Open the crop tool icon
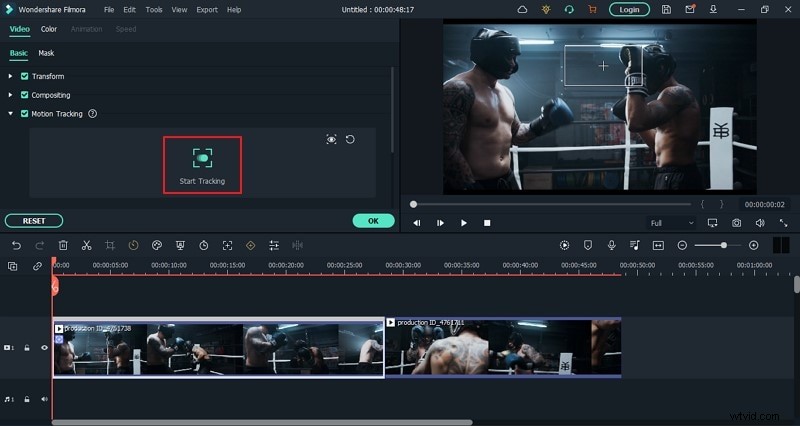This screenshot has width=800, height=426. tap(110, 245)
